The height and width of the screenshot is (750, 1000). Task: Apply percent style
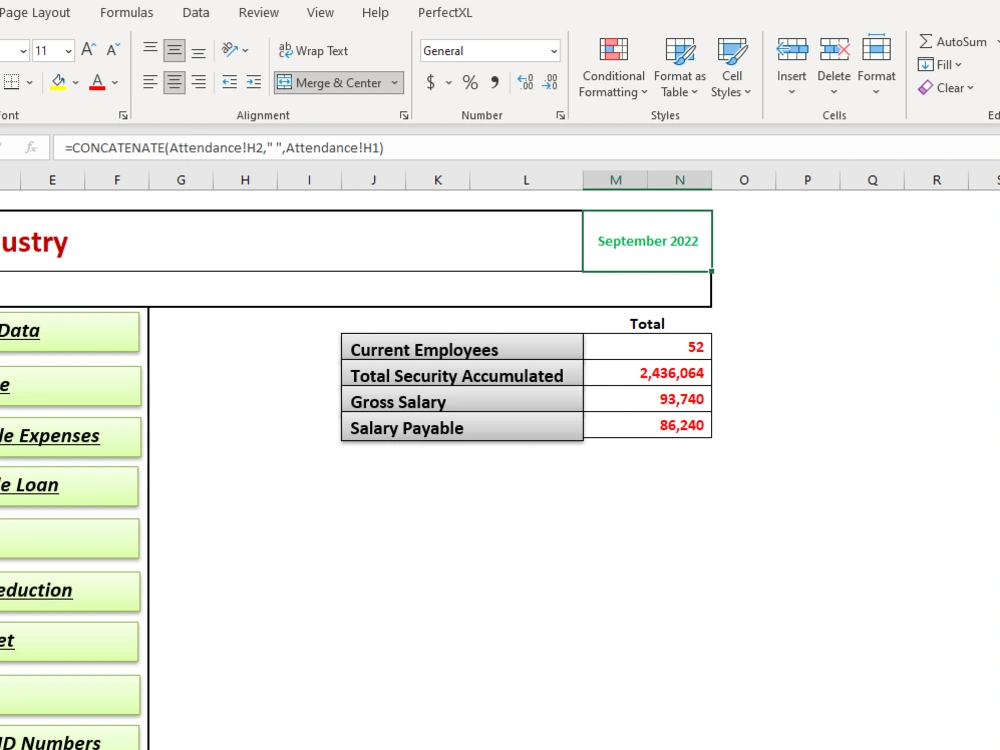pos(470,82)
